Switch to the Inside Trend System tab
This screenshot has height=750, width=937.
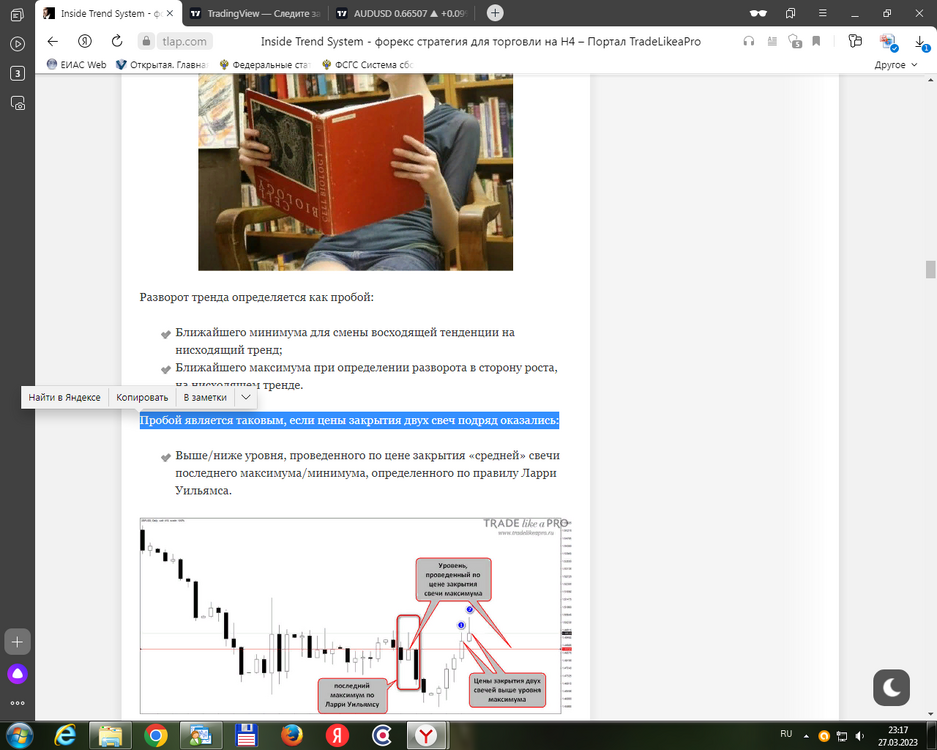coord(108,13)
